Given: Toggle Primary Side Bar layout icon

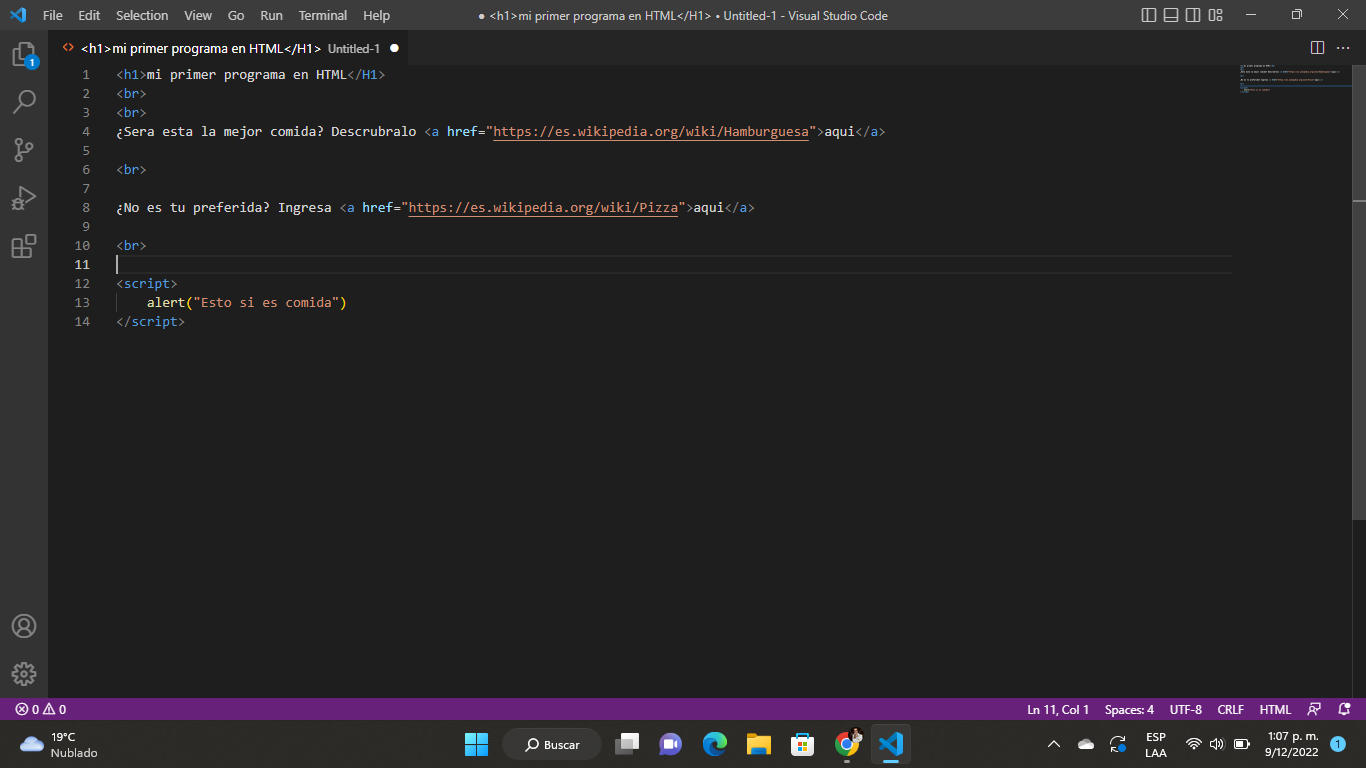Looking at the screenshot, I should pyautogui.click(x=1149, y=15).
